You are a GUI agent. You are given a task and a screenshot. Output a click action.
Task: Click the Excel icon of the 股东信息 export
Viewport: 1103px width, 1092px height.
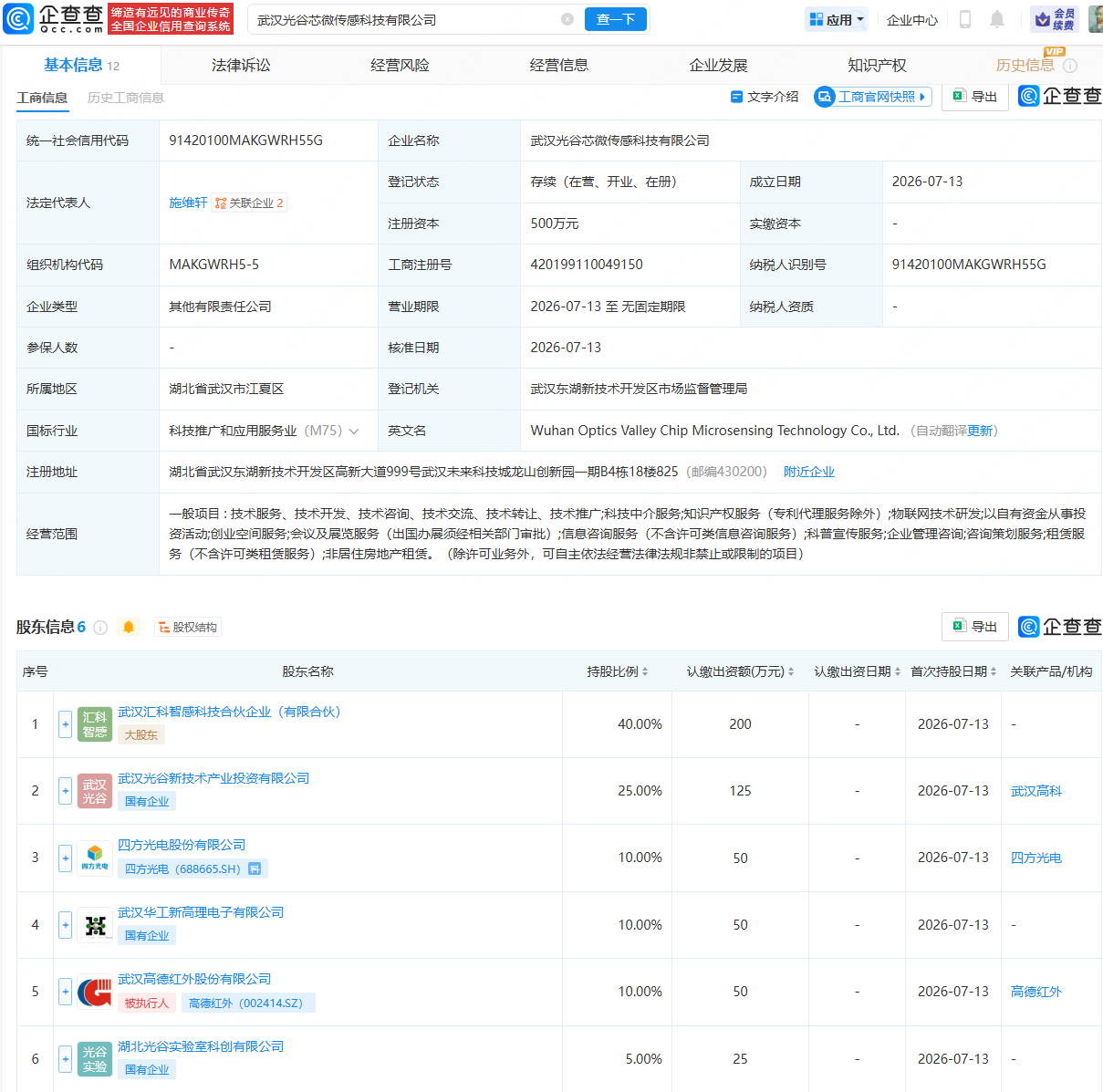pyautogui.click(x=959, y=626)
